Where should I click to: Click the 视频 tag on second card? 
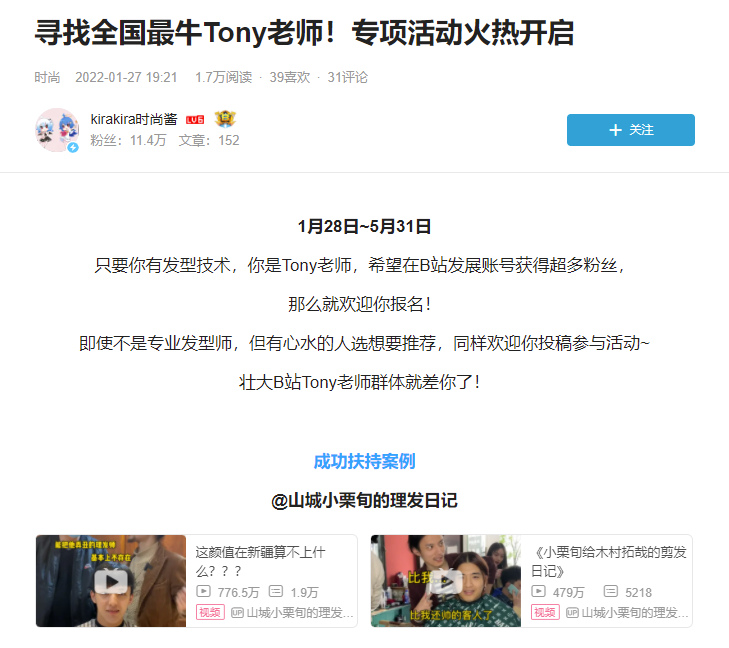coord(545,612)
